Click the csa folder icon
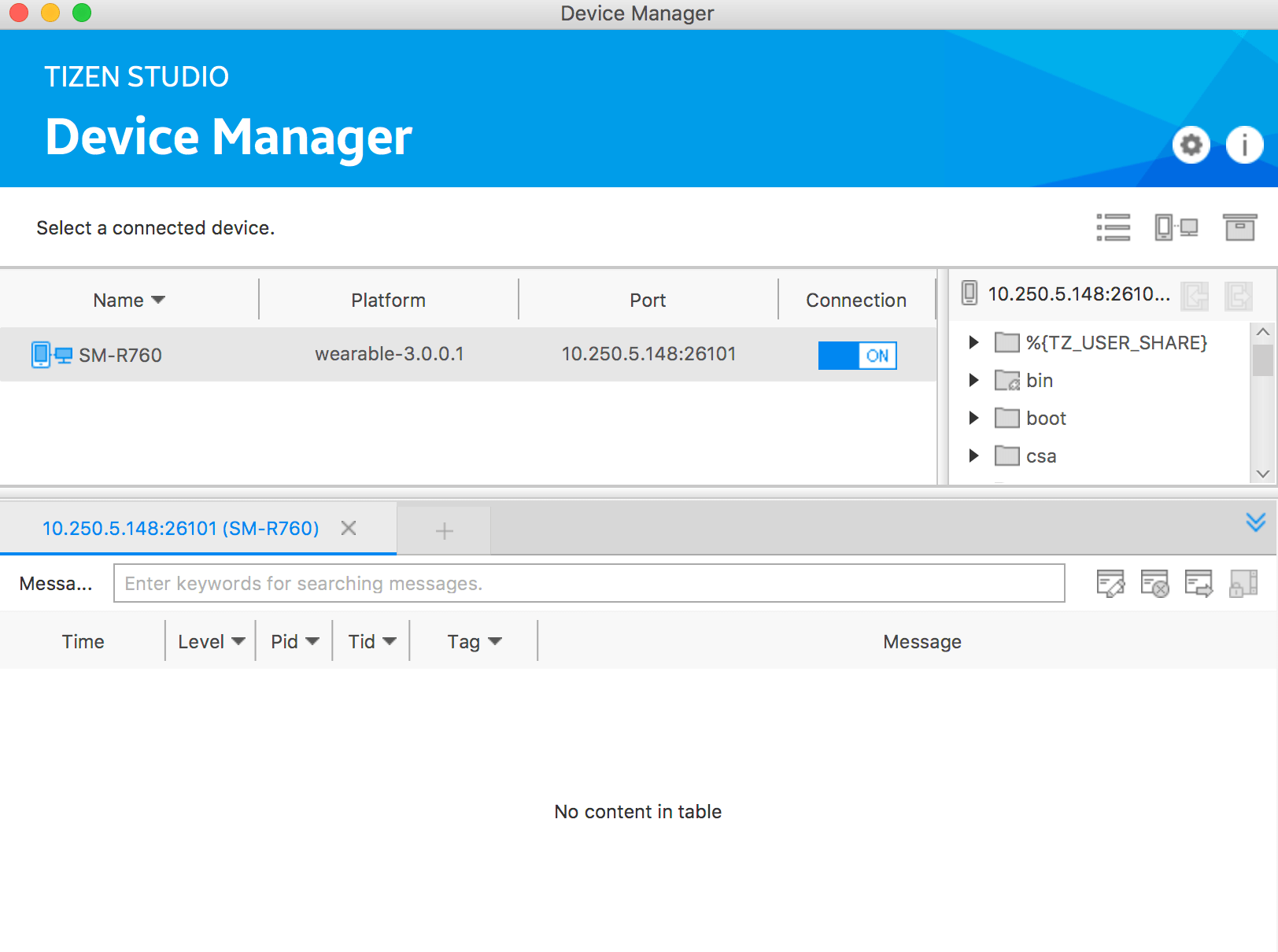Viewport: 1278px width, 952px height. tap(1007, 456)
